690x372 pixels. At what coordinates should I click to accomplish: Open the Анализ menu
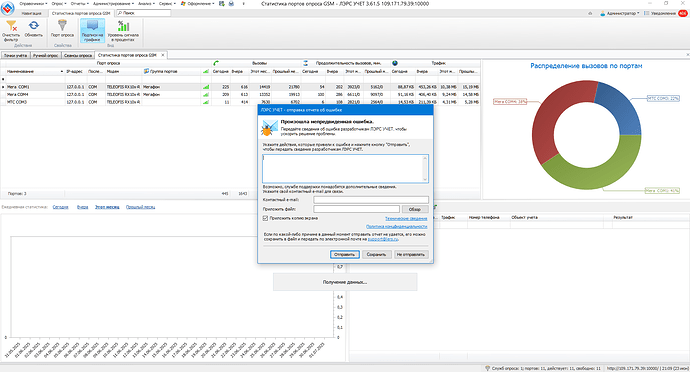(x=147, y=4)
